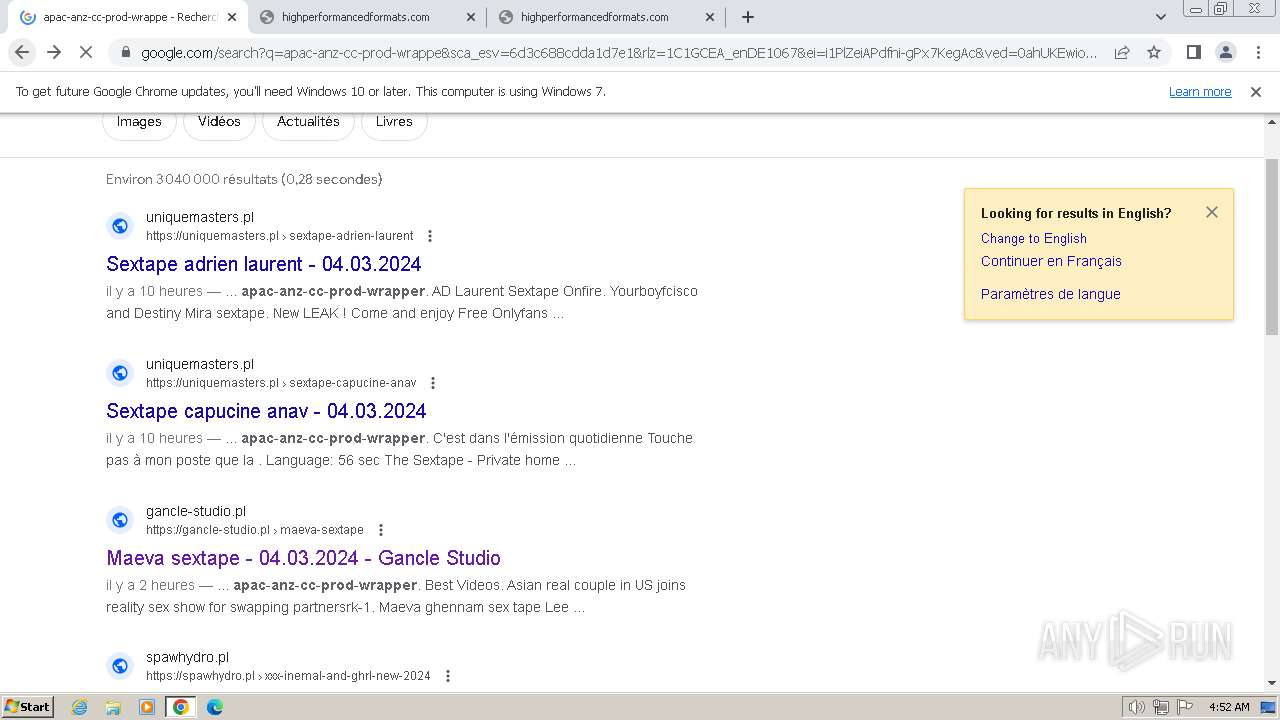1280x720 pixels.
Task: Click the address bar URL field
Action: click(x=618, y=53)
